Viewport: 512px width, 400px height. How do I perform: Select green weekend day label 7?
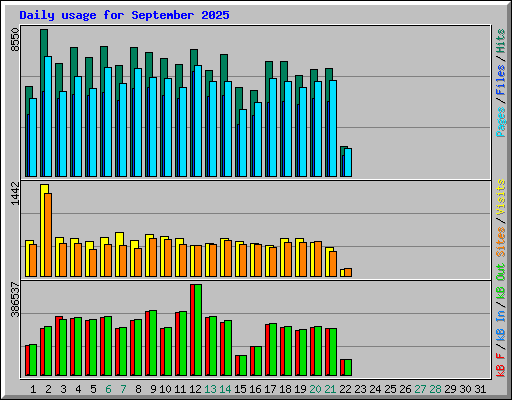coord(123,389)
